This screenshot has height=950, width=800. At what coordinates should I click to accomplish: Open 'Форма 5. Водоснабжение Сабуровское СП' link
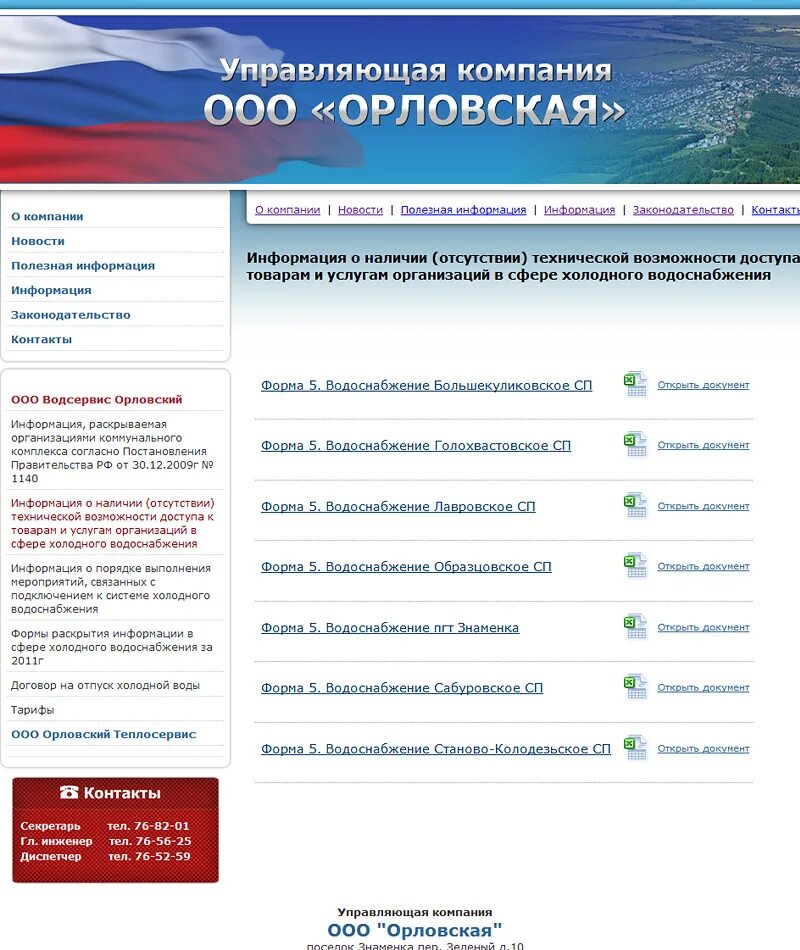click(x=402, y=688)
